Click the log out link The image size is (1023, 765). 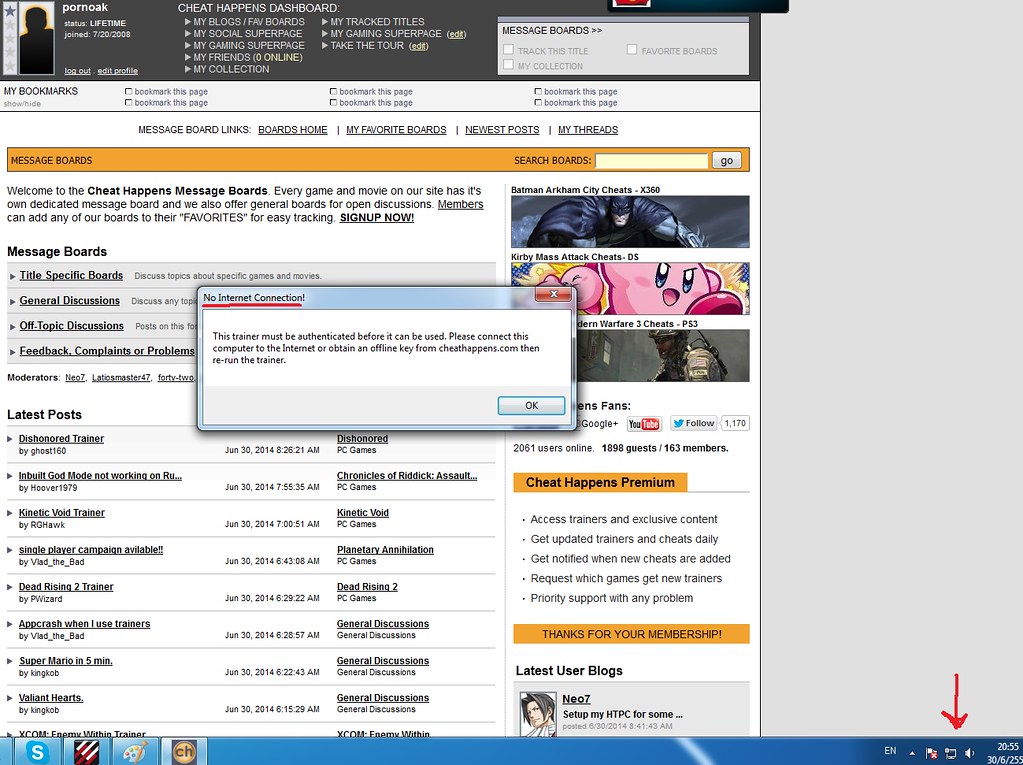point(78,70)
